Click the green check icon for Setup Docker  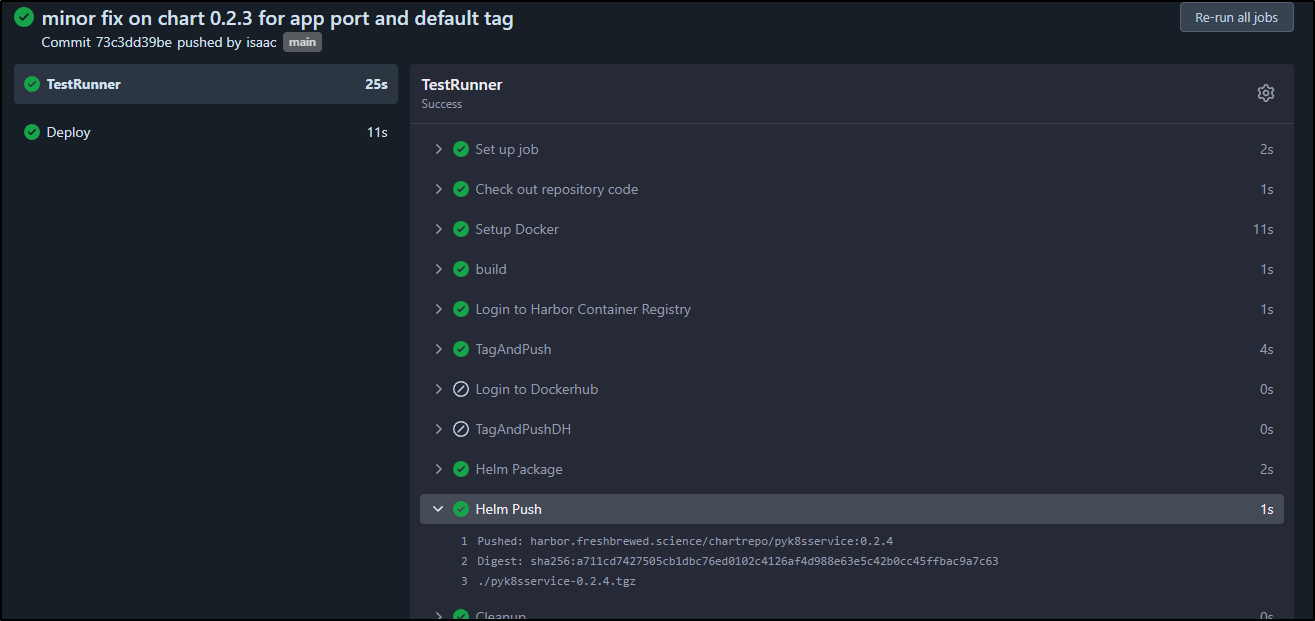(461, 229)
